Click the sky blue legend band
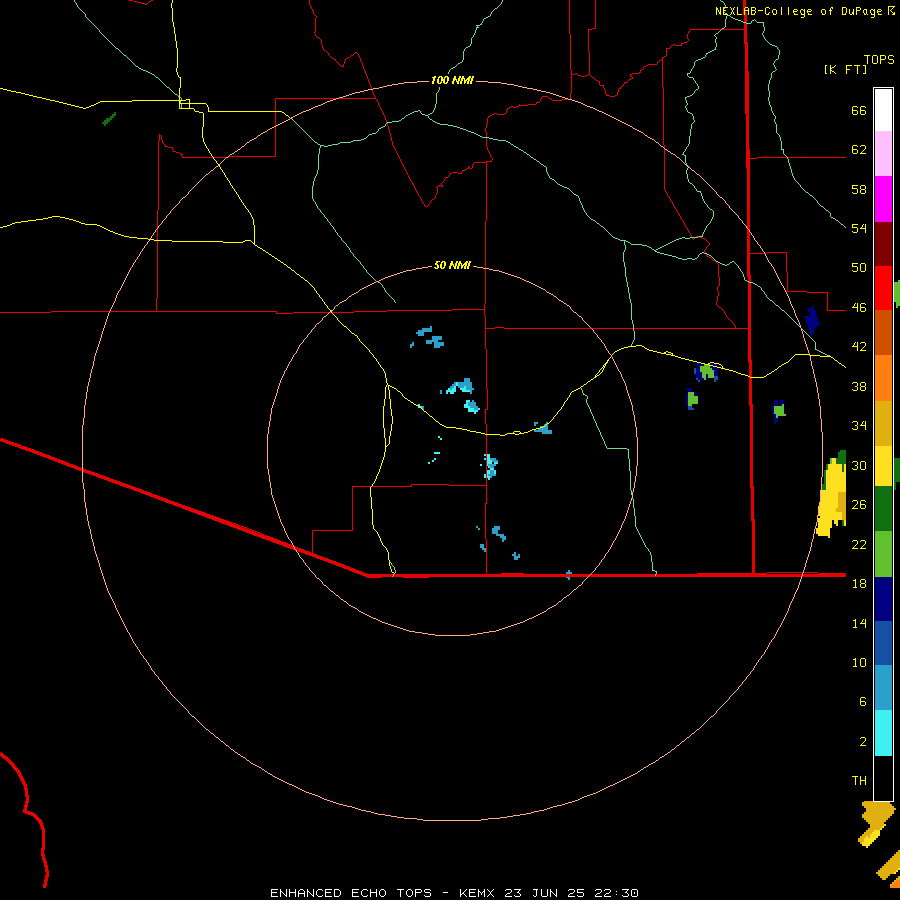This screenshot has height=900, width=900. tap(883, 688)
